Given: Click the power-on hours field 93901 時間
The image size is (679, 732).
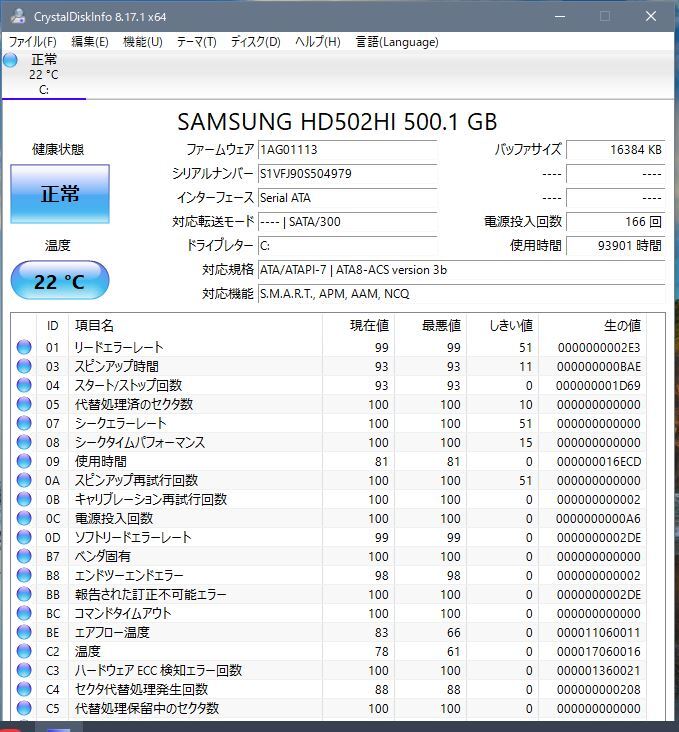Looking at the screenshot, I should tap(616, 246).
